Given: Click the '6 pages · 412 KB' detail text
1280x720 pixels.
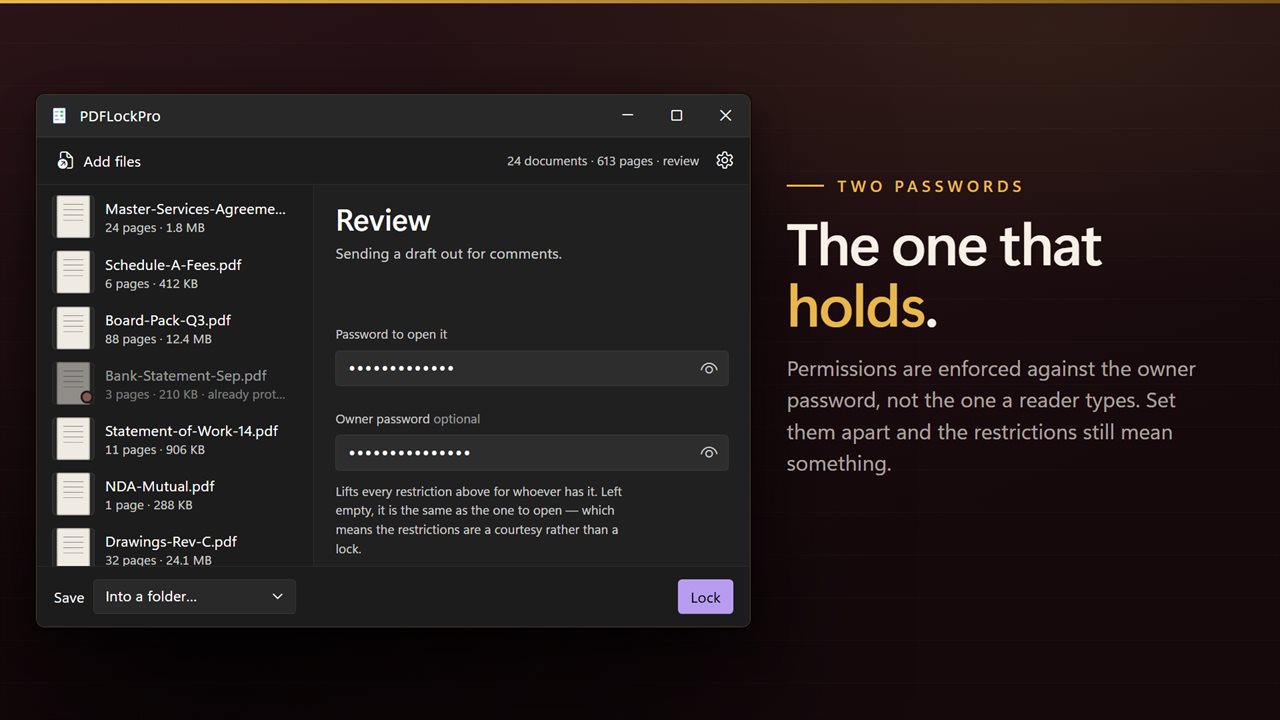Looking at the screenshot, I should [151, 284].
